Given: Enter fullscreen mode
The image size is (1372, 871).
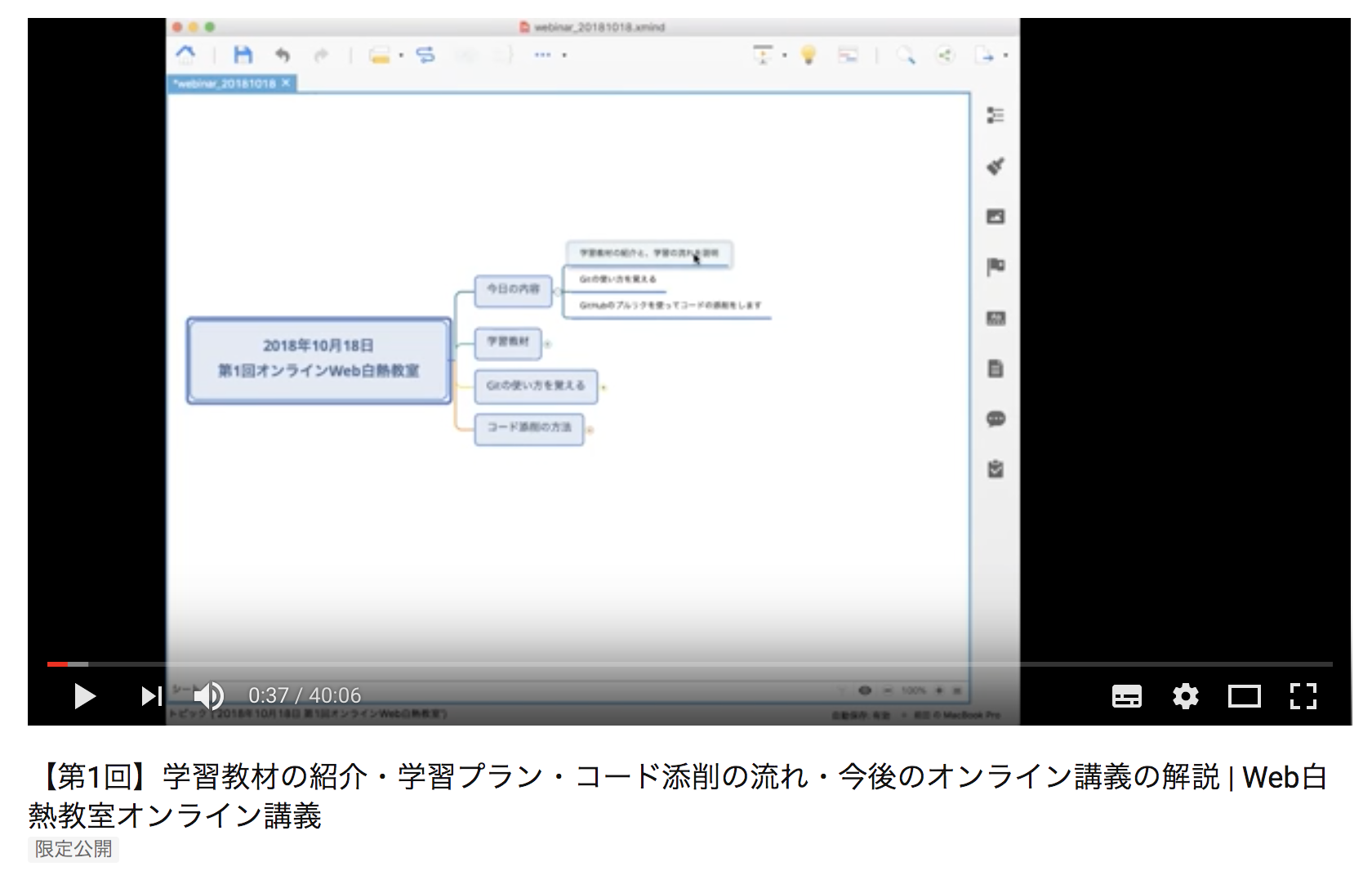Looking at the screenshot, I should click(1303, 696).
